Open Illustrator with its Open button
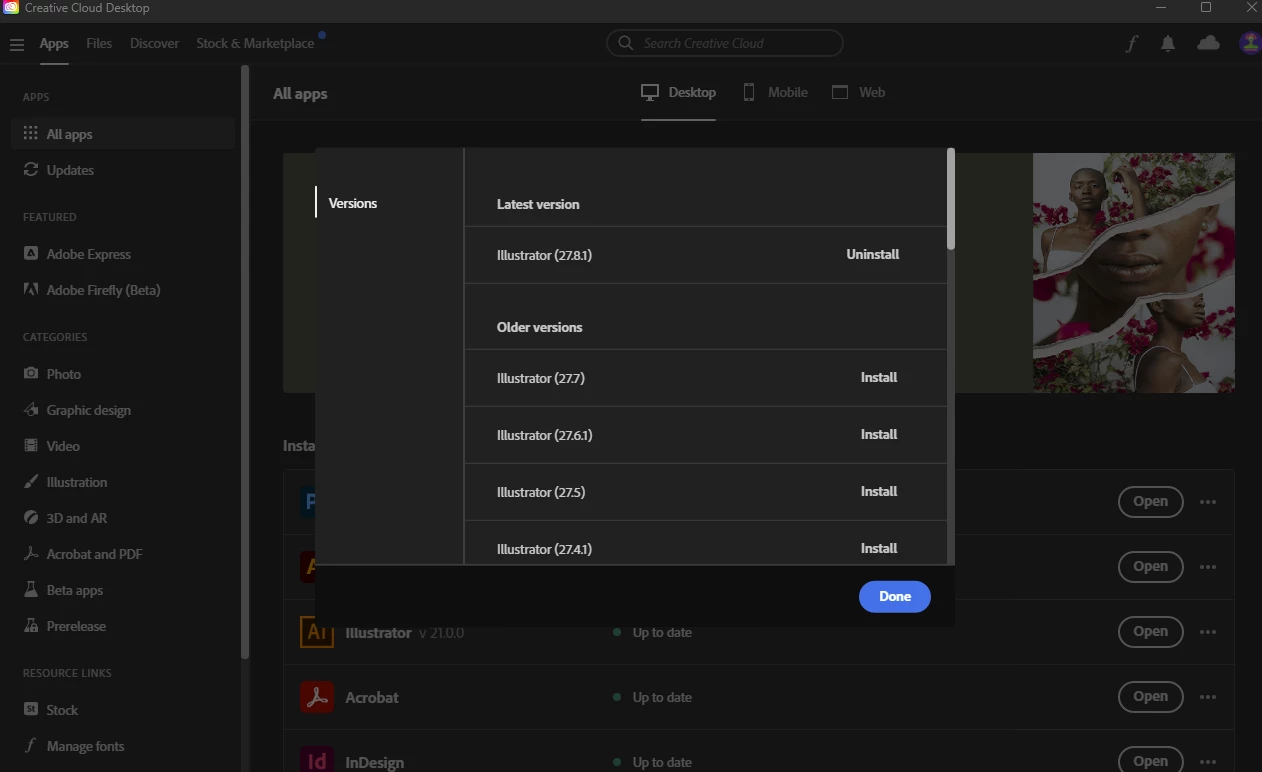Viewport: 1262px width, 772px height. (x=1150, y=632)
